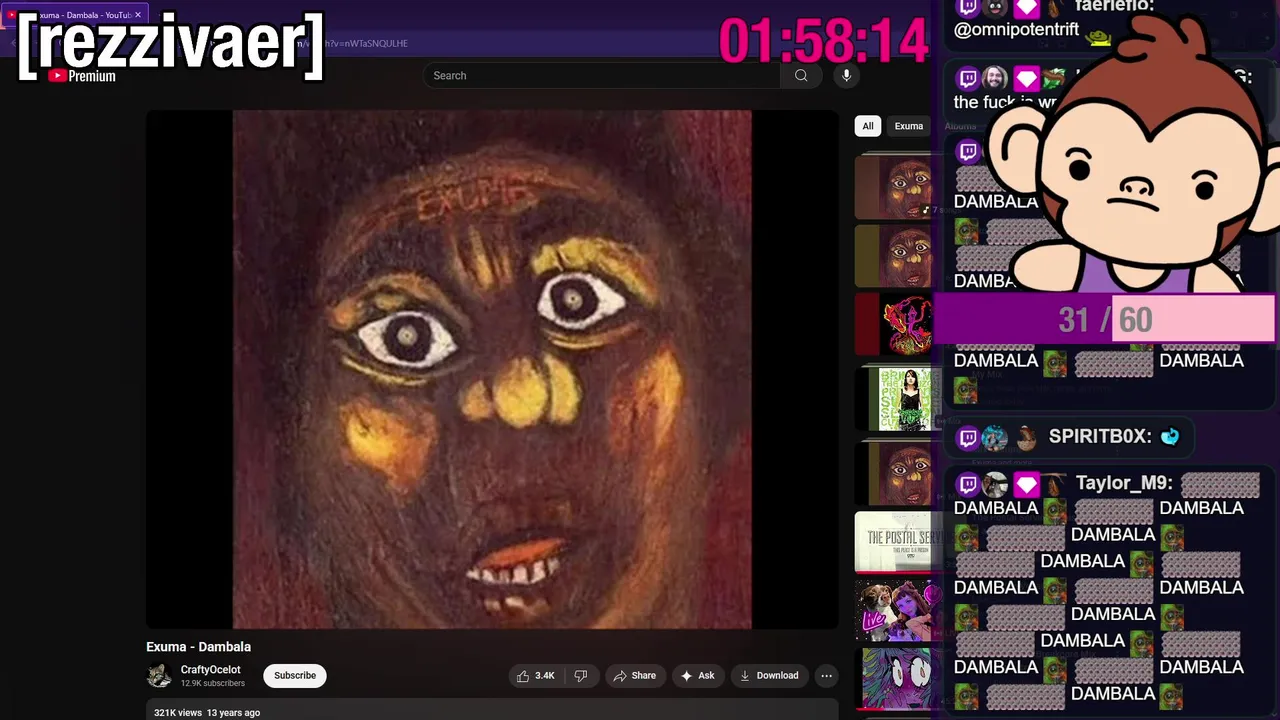Subscribe to the CraftyOcelot channel

(295, 676)
